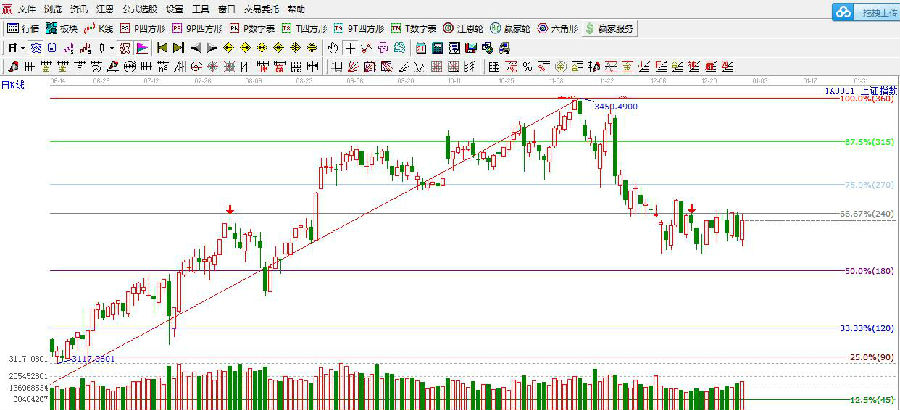Expand the dropdown arrow beside the H icon
The height and width of the screenshot is (410, 900).
[23, 47]
